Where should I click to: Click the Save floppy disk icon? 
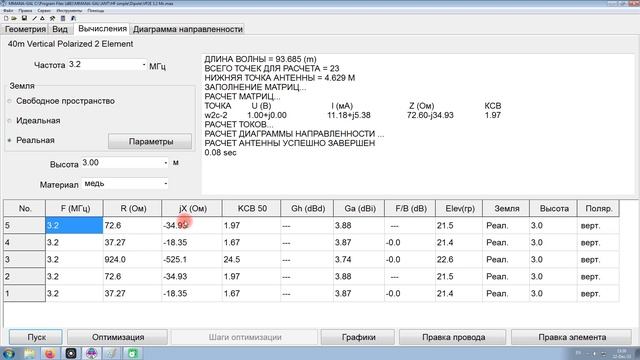coord(24,18)
